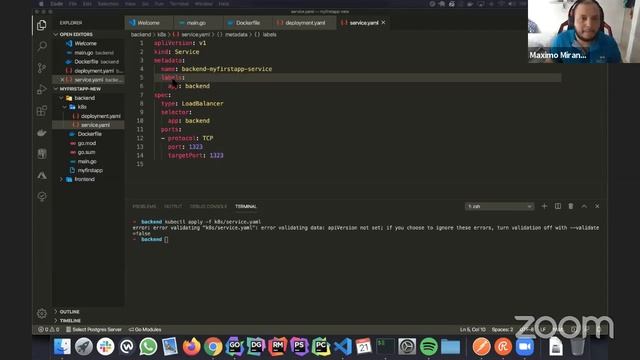Screen dimensions: 640x360
Task: Close service.yaml in Open Editors list
Action: pyautogui.click(x=62, y=80)
